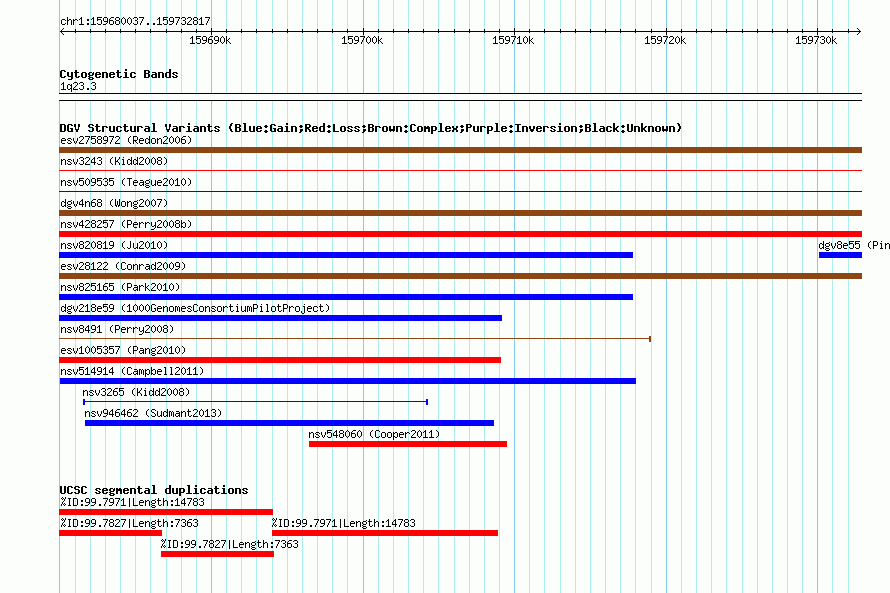This screenshot has width=890, height=593.
Task: Click the 159700k ruler tick label
Action: coord(362,41)
